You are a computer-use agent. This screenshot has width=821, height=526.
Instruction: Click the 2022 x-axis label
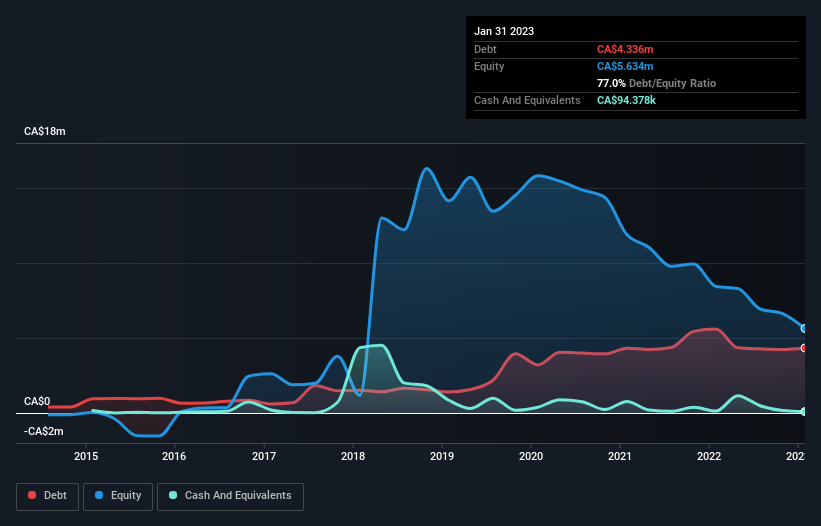[x=709, y=456]
